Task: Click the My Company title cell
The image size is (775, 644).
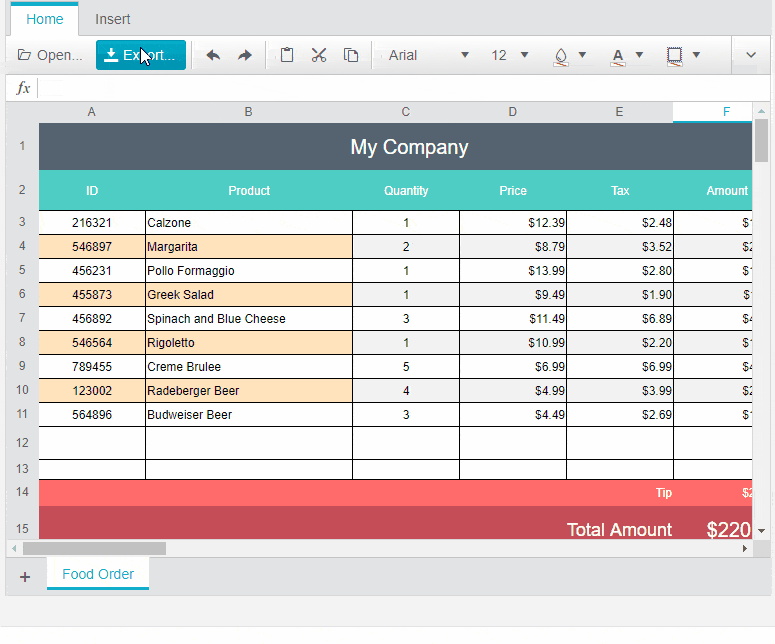Action: point(395,147)
